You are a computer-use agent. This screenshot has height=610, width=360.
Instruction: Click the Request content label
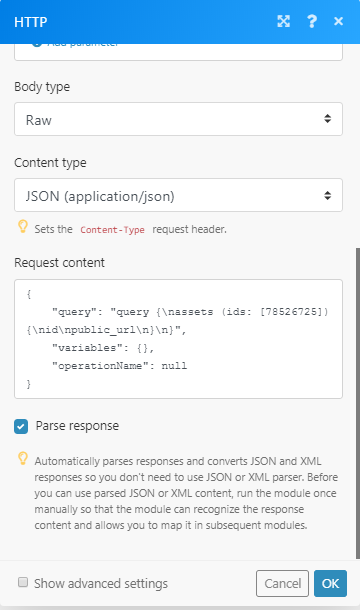(x=60, y=263)
